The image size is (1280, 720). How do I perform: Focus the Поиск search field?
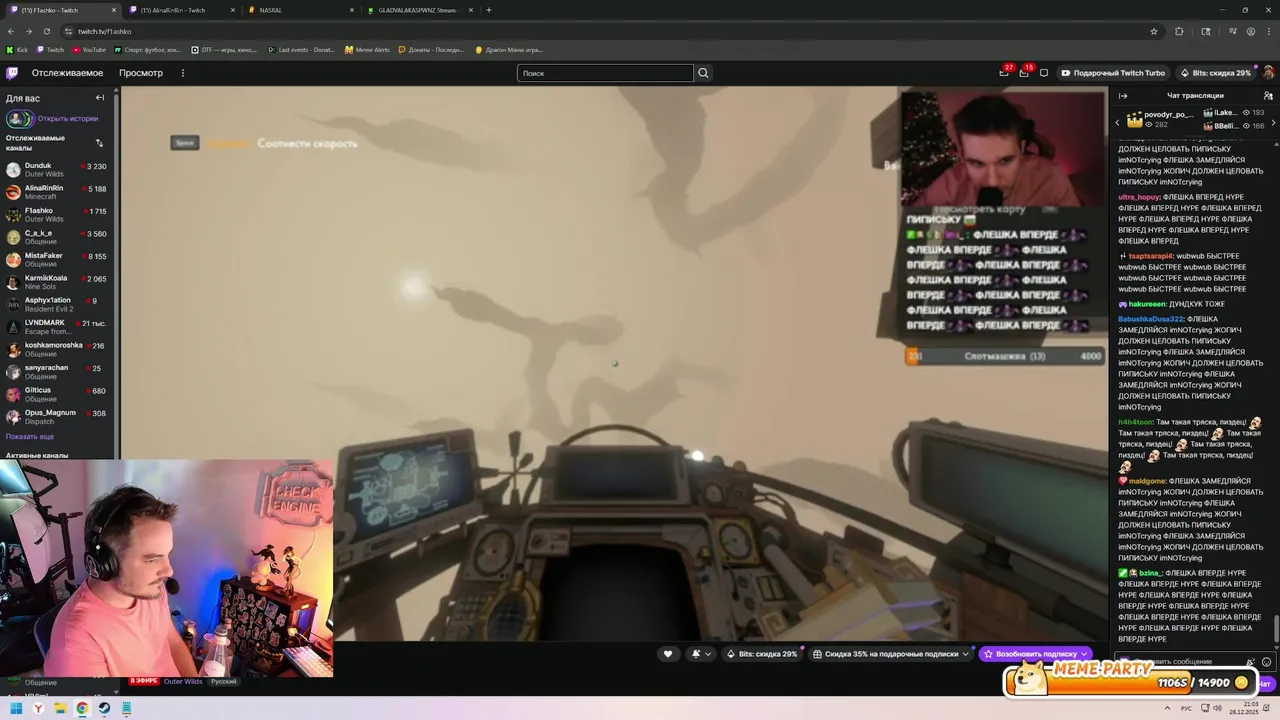pos(605,73)
